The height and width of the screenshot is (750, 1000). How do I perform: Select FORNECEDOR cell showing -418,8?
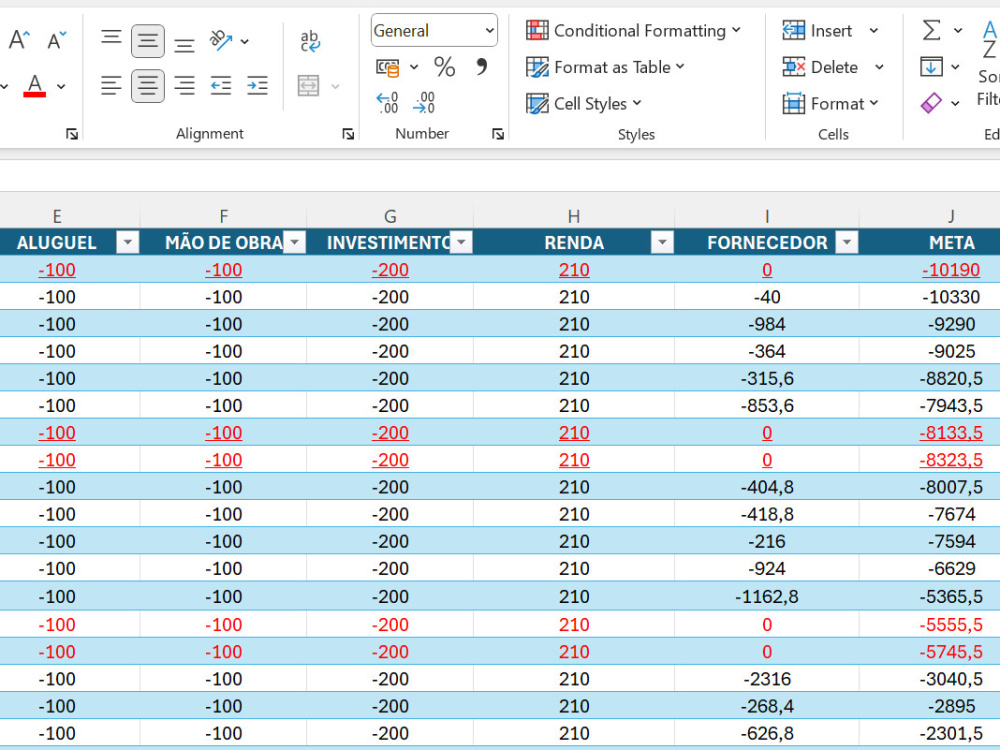click(x=767, y=514)
